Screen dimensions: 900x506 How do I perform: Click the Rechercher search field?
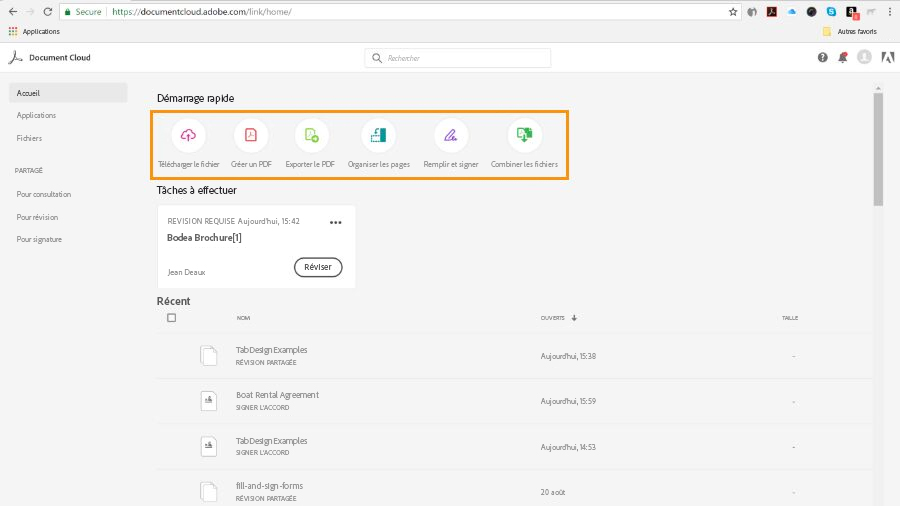pos(457,58)
